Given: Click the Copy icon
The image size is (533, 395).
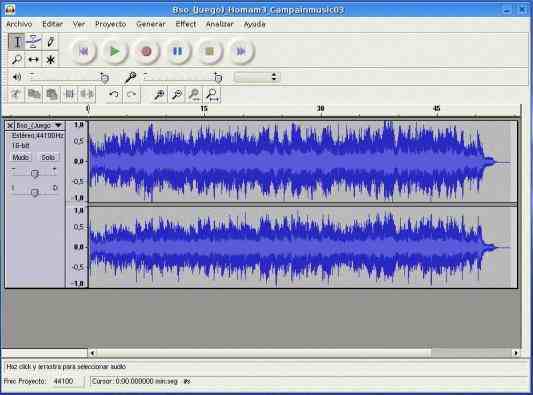Looking at the screenshot, I should pyautogui.click(x=34, y=95).
